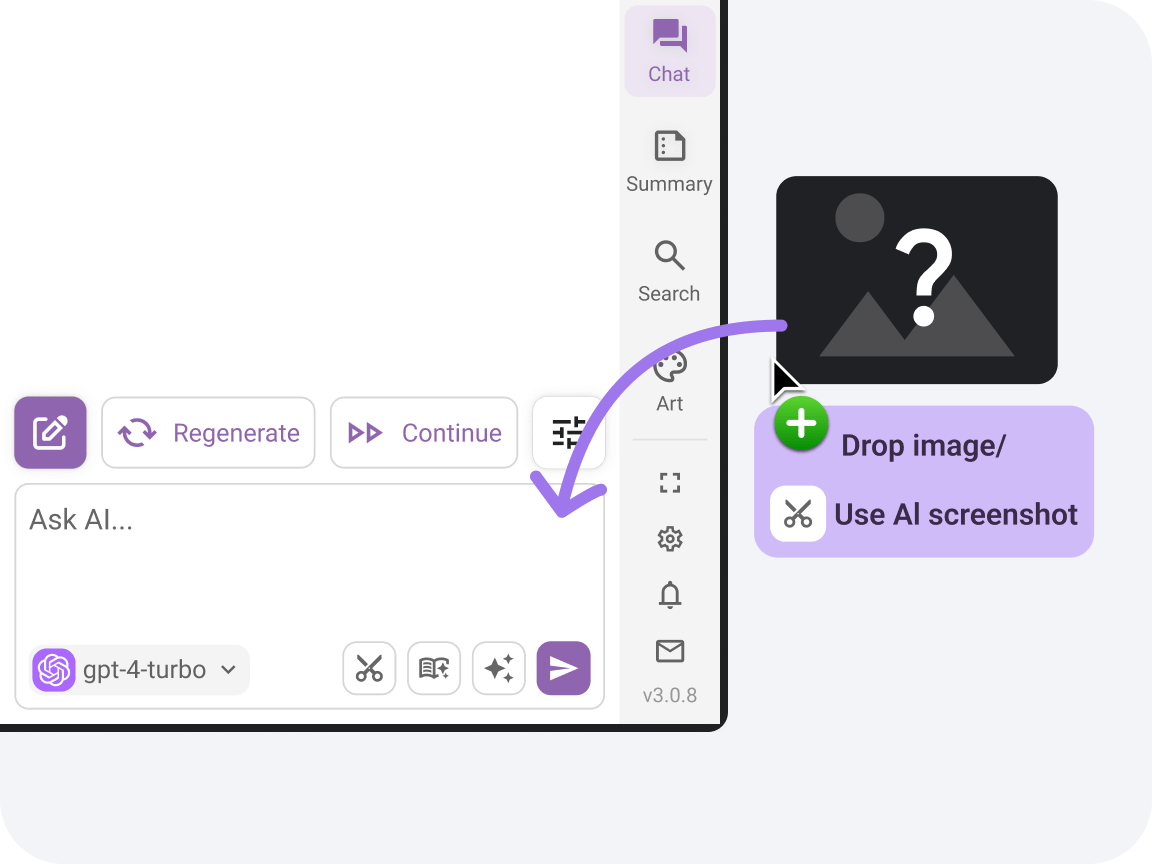Expand the gpt-4-turbo model dropdown

[x=140, y=669]
